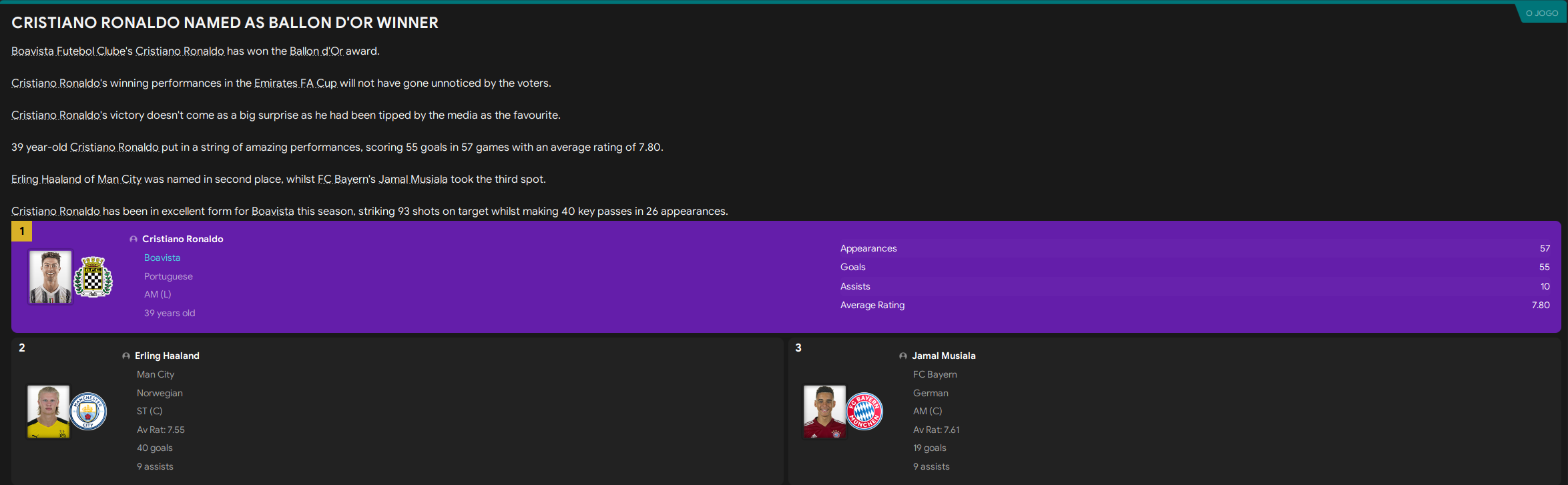Click the '39 years old' age text

[x=170, y=313]
